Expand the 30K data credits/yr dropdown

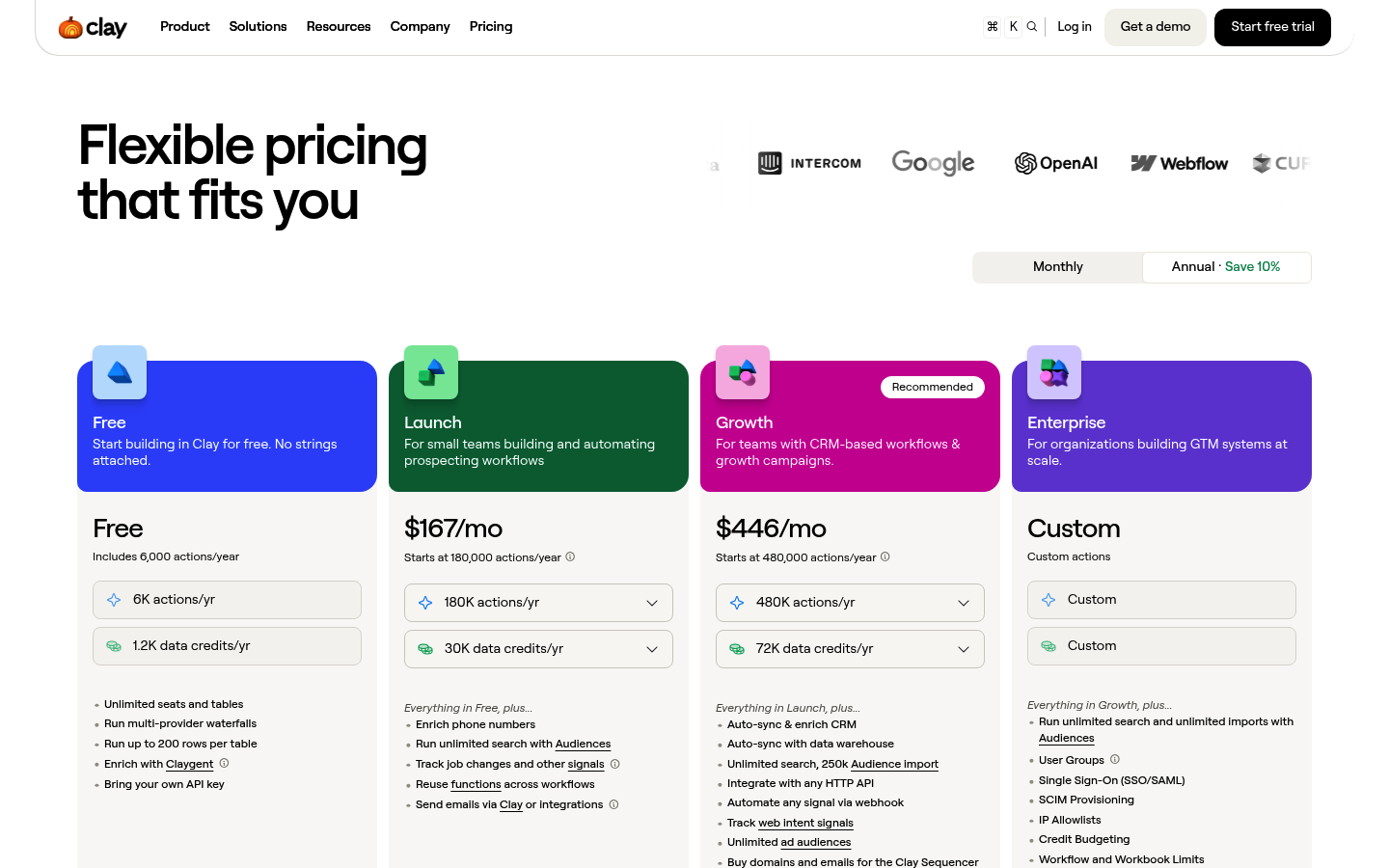538,649
